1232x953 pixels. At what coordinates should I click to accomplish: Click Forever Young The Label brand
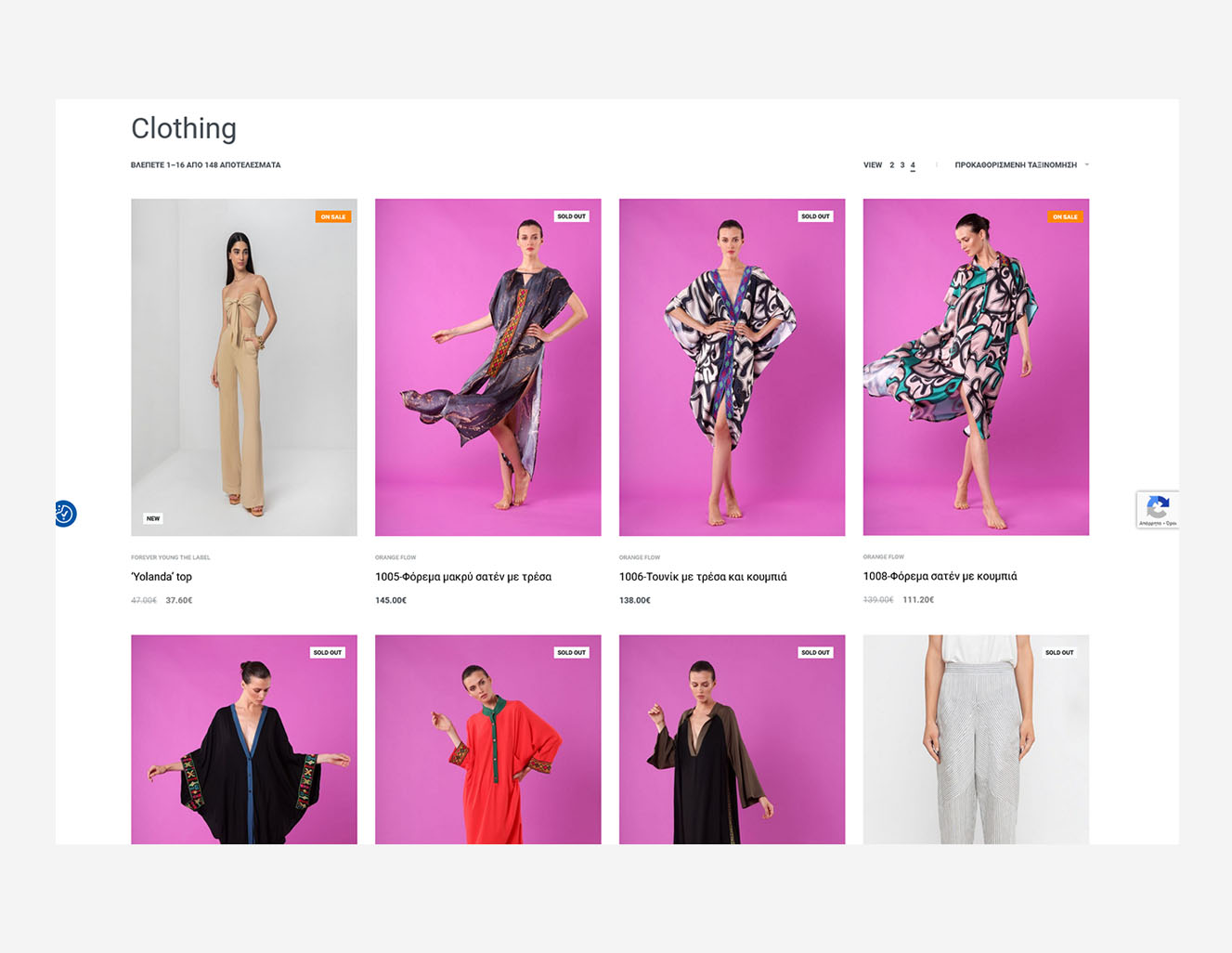171,557
